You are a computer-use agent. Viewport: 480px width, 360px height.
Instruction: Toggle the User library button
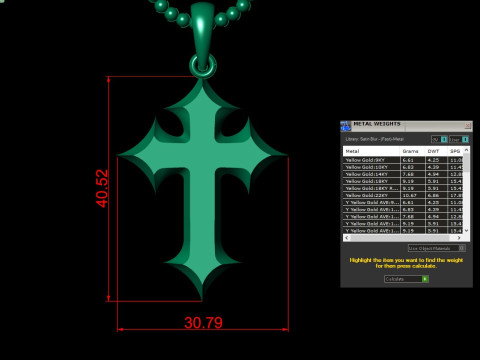459,139
